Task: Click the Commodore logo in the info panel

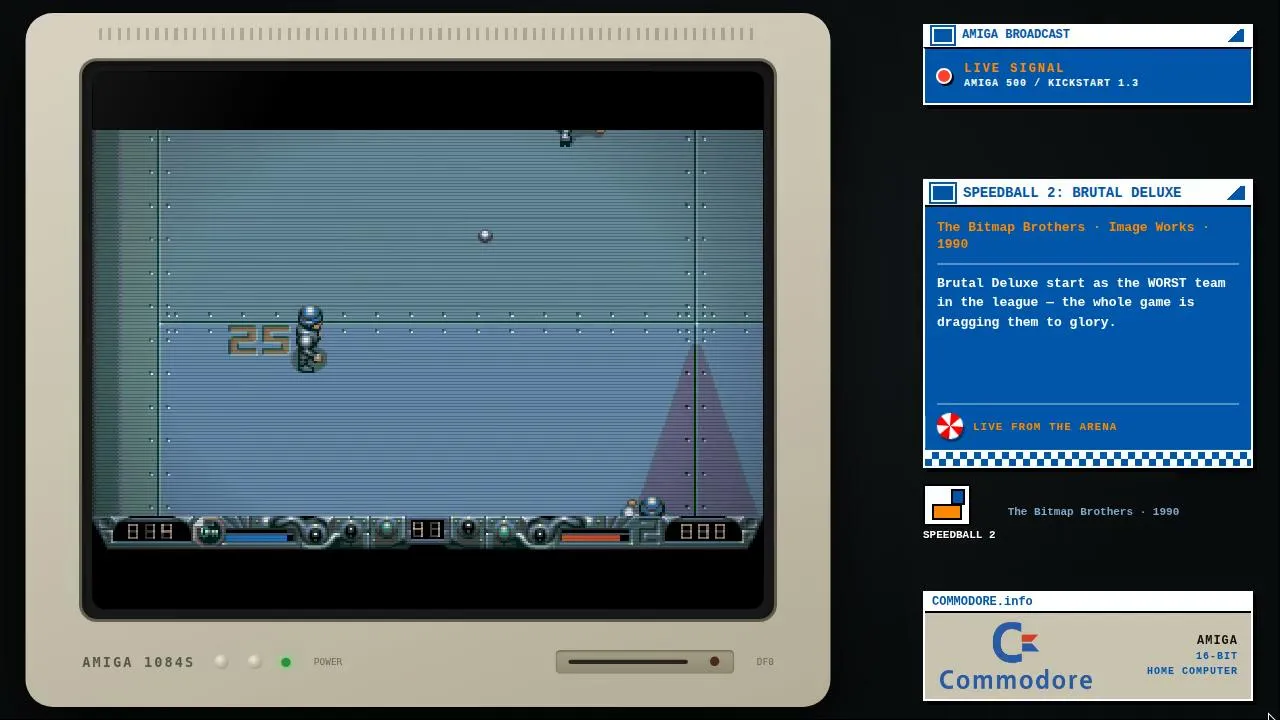Action: [1015, 656]
